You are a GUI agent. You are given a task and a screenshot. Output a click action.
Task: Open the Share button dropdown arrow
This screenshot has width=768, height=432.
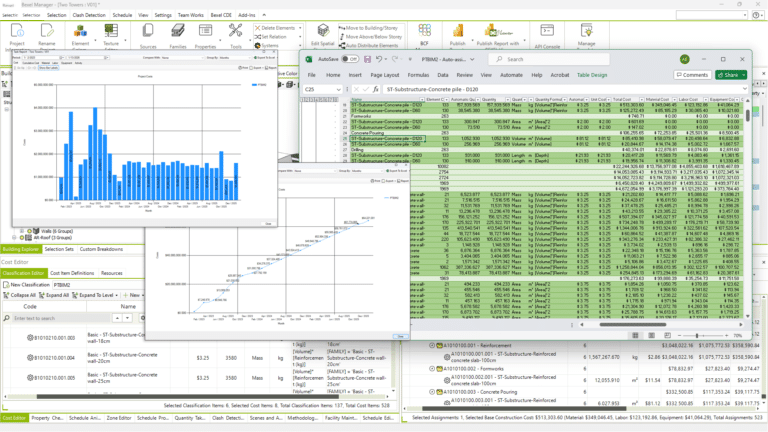(x=744, y=75)
